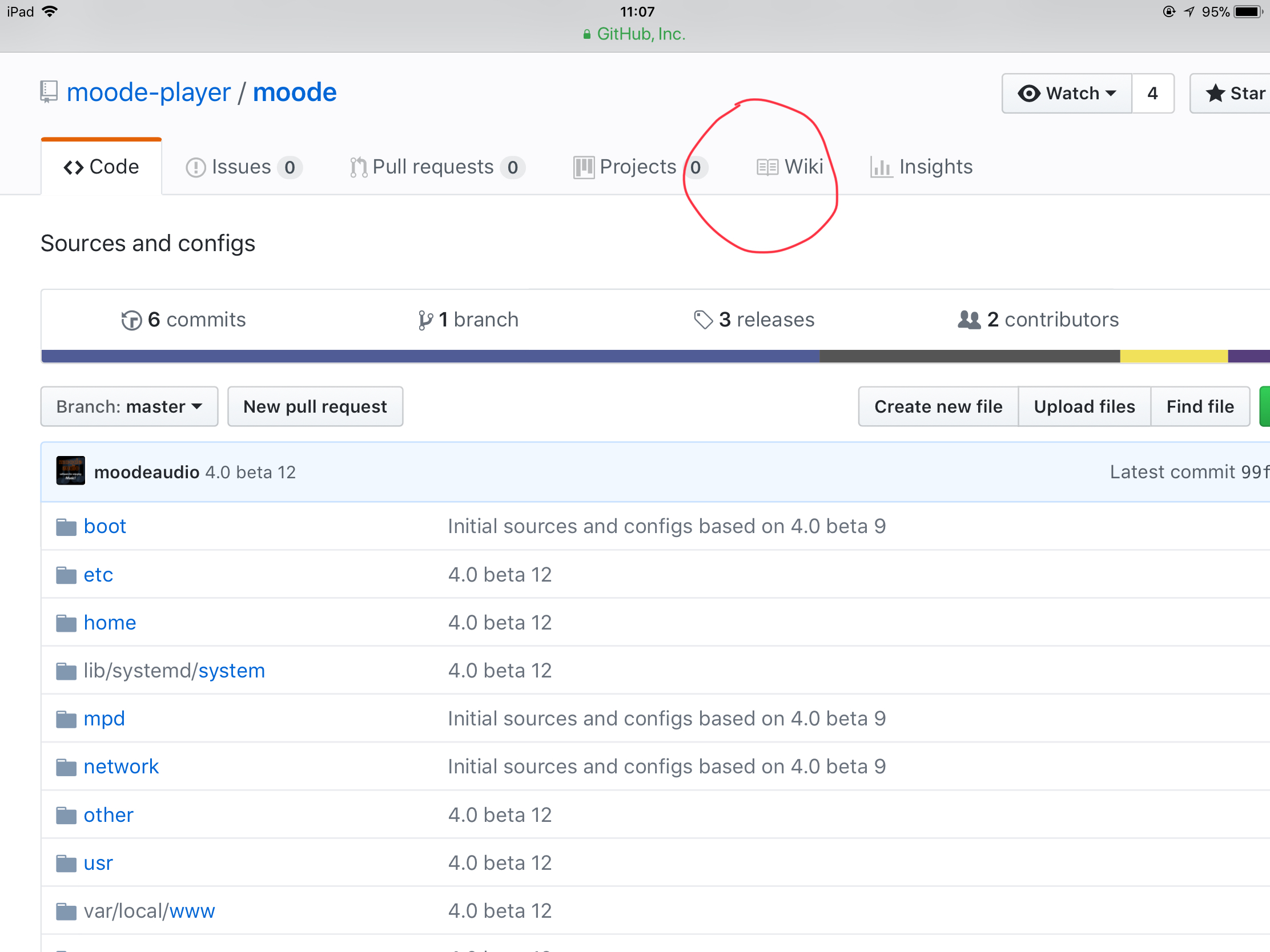The image size is (1270, 952).
Task: Open the Insights tab
Action: pos(922,167)
